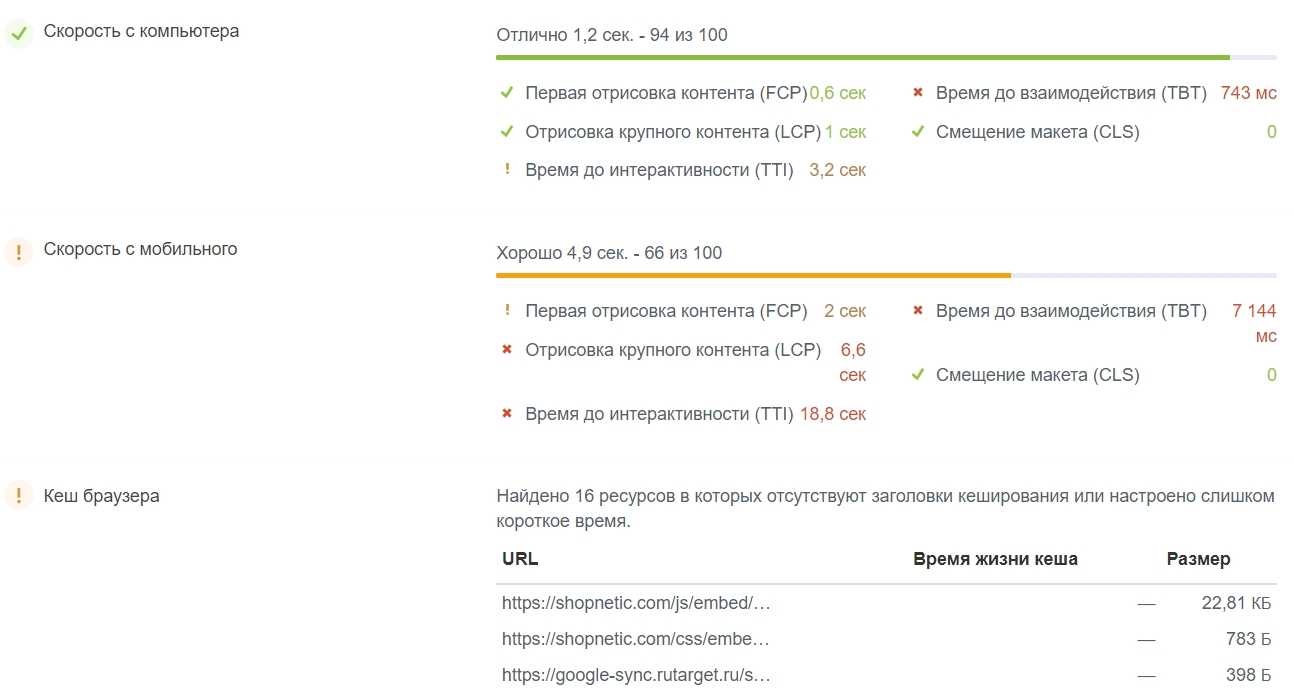The width and height of the screenshot is (1294, 694).
Task: Click orange warning icon beside Скорость с мобильного
Action: point(18,251)
